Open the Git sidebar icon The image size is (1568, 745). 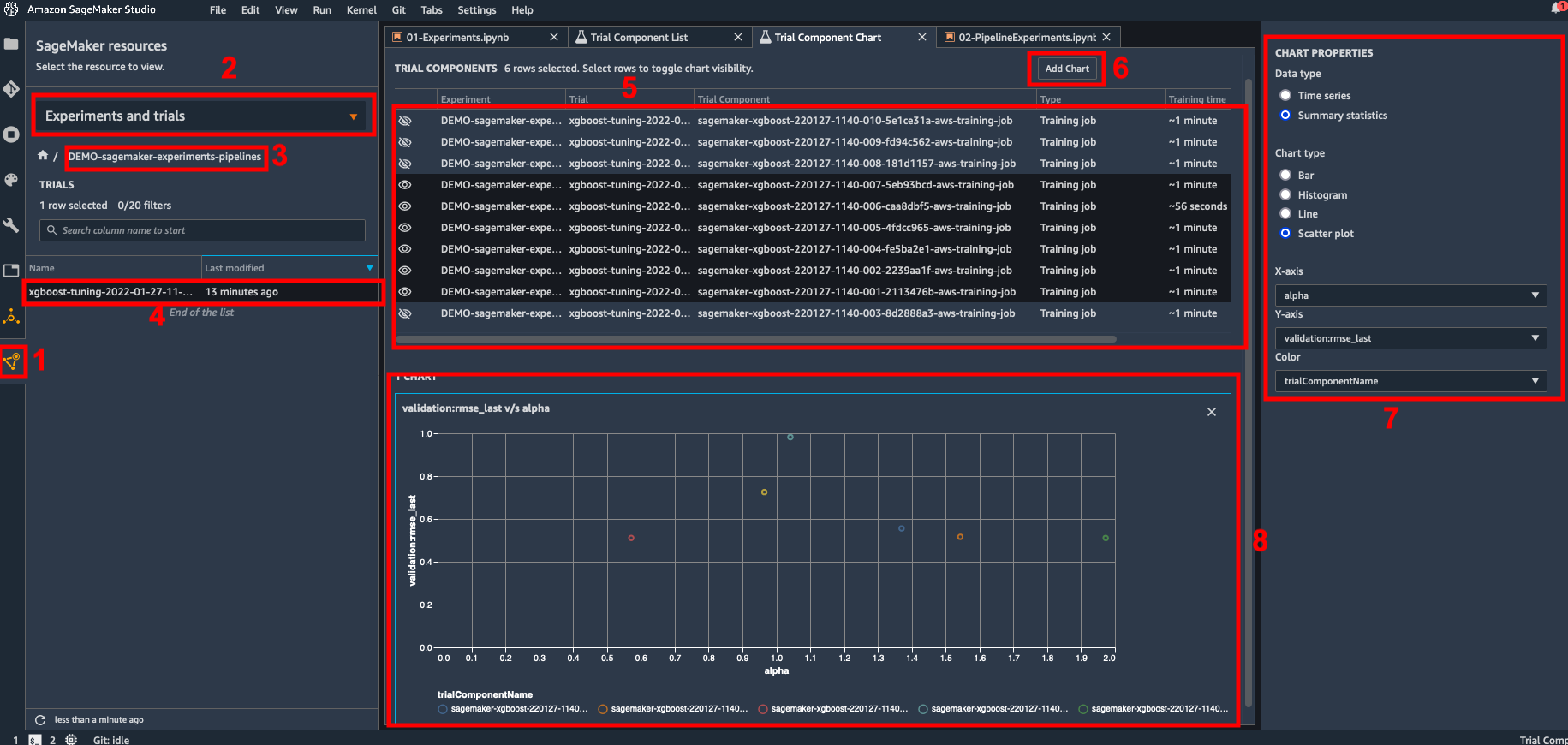[11, 89]
